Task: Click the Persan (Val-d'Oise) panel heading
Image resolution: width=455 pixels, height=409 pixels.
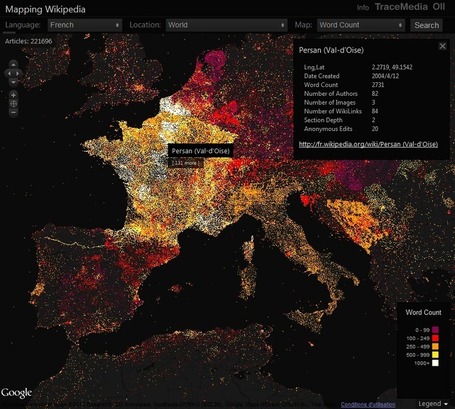Action: click(331, 50)
